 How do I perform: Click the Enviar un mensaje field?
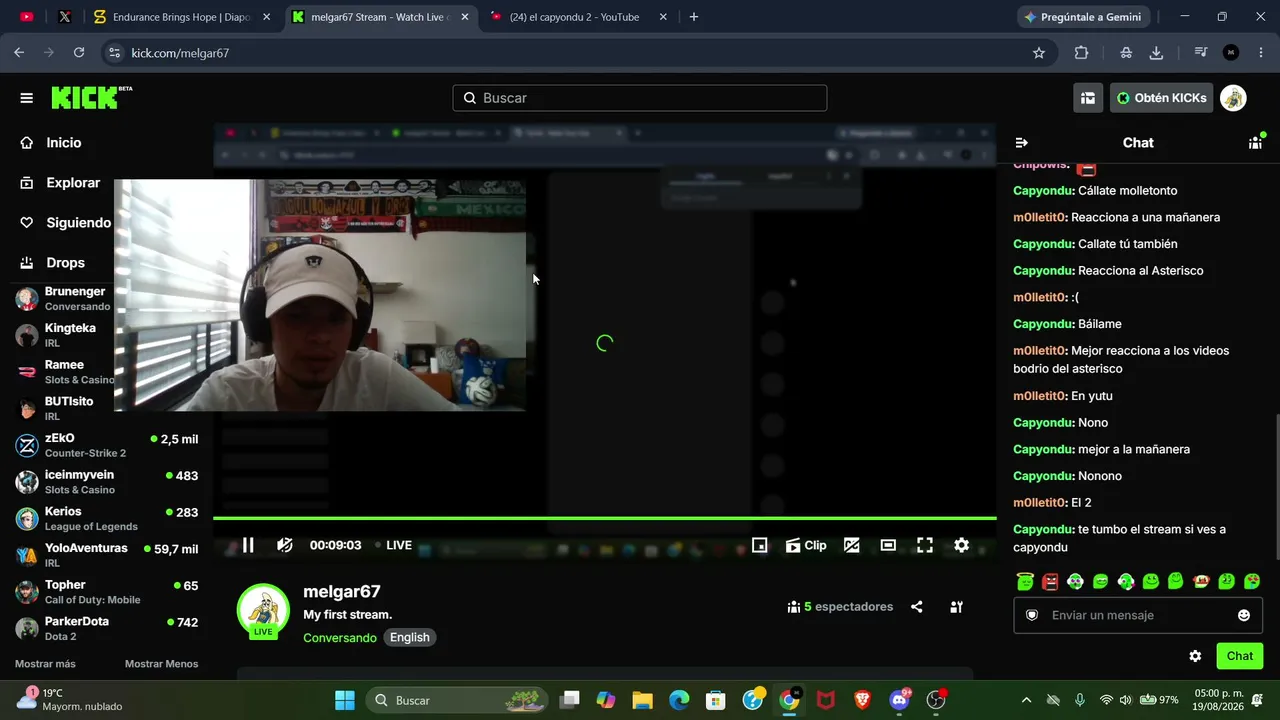point(1138,615)
